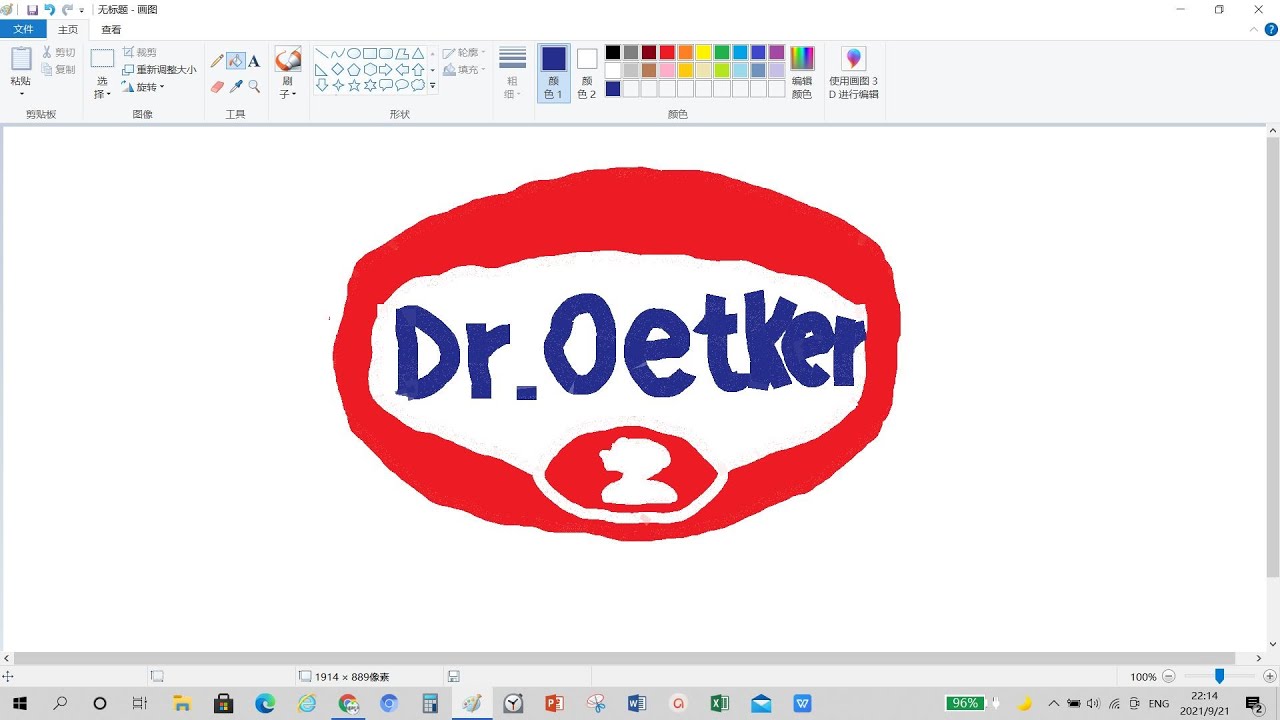Choose the Hexagon shape
This screenshot has width=1280, height=720.
pyautogui.click(x=370, y=70)
